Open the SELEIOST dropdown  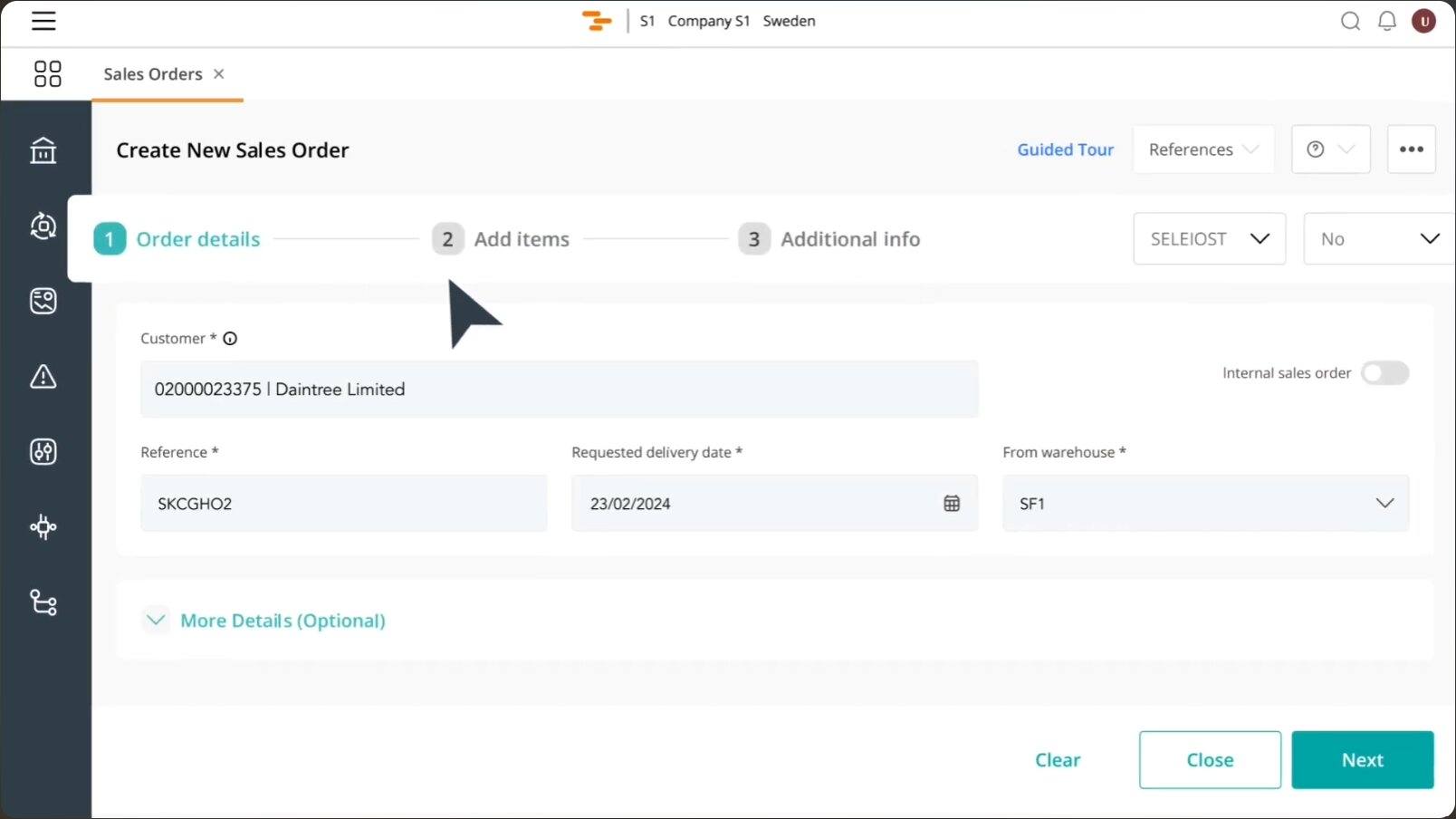click(1209, 239)
